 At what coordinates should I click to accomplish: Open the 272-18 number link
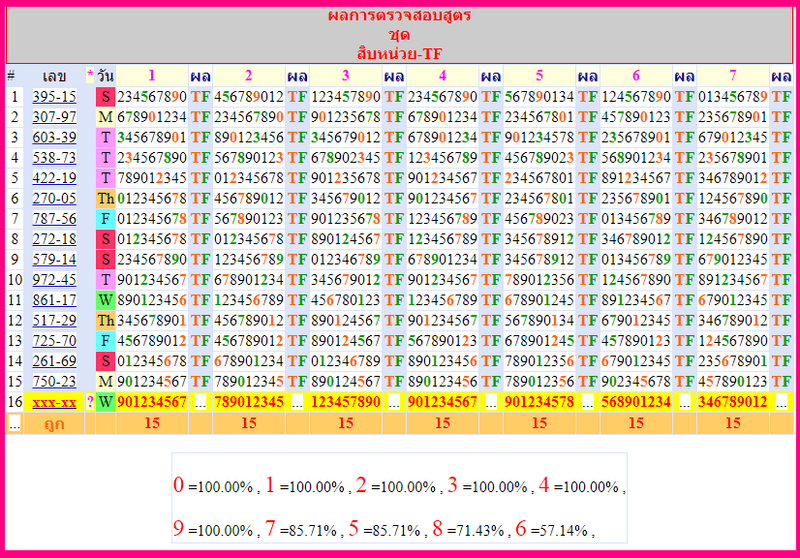point(54,239)
